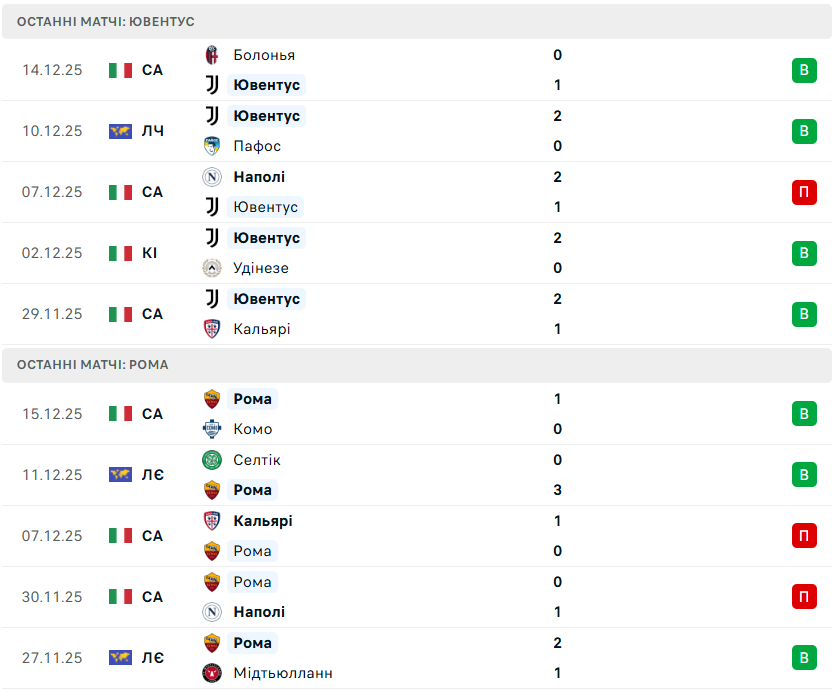Select the Останні матчі: Рома header
836x692 pixels.
pyautogui.click(x=93, y=365)
